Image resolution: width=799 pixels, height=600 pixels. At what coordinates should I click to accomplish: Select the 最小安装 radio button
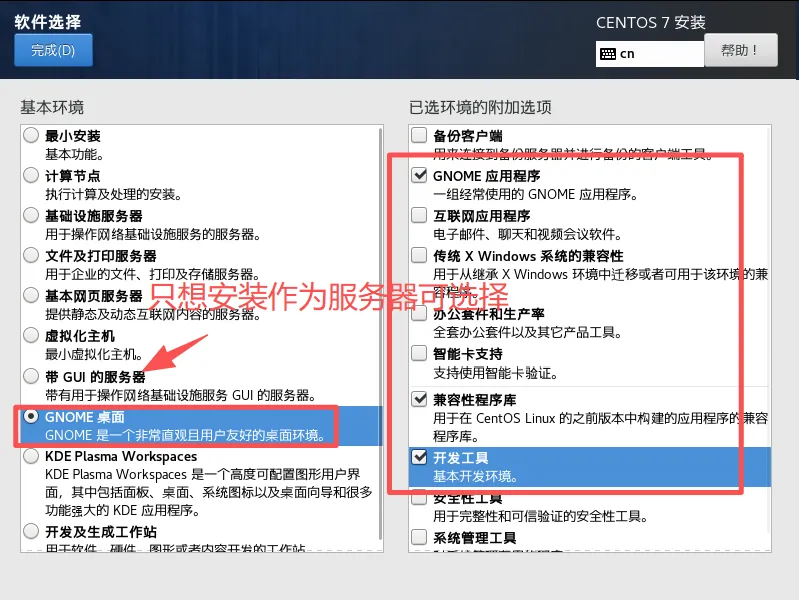pyautogui.click(x=31, y=135)
